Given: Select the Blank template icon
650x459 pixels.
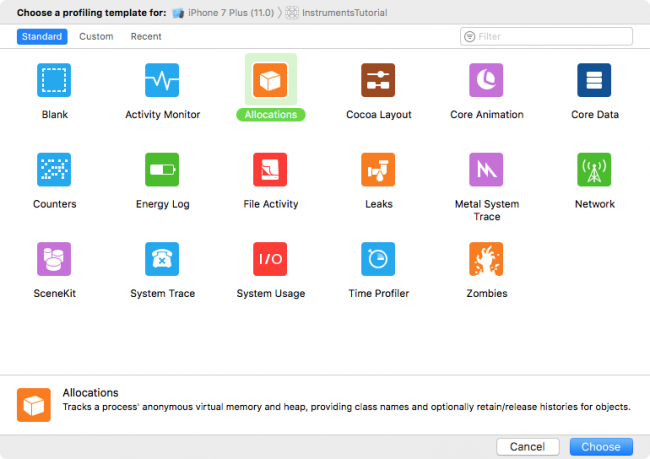Looking at the screenshot, I should pos(54,80).
